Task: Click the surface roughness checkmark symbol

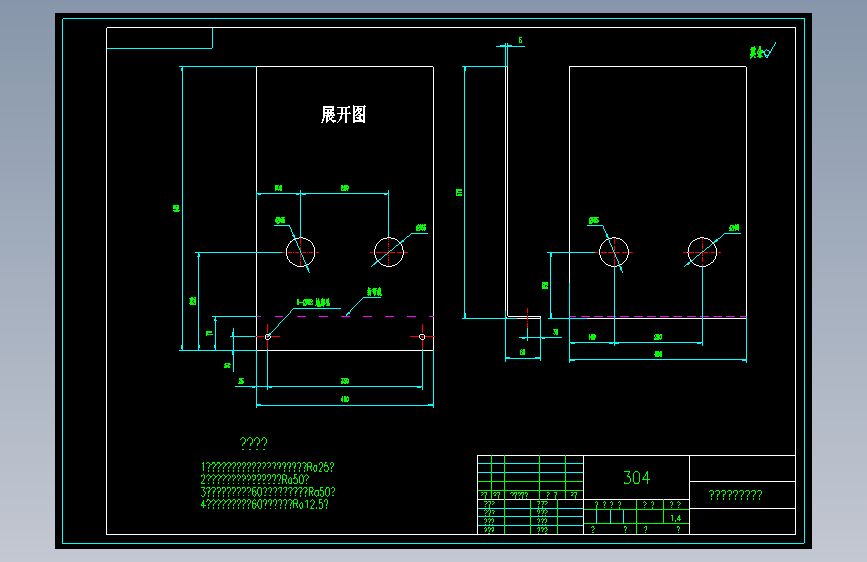Action: click(x=770, y=51)
